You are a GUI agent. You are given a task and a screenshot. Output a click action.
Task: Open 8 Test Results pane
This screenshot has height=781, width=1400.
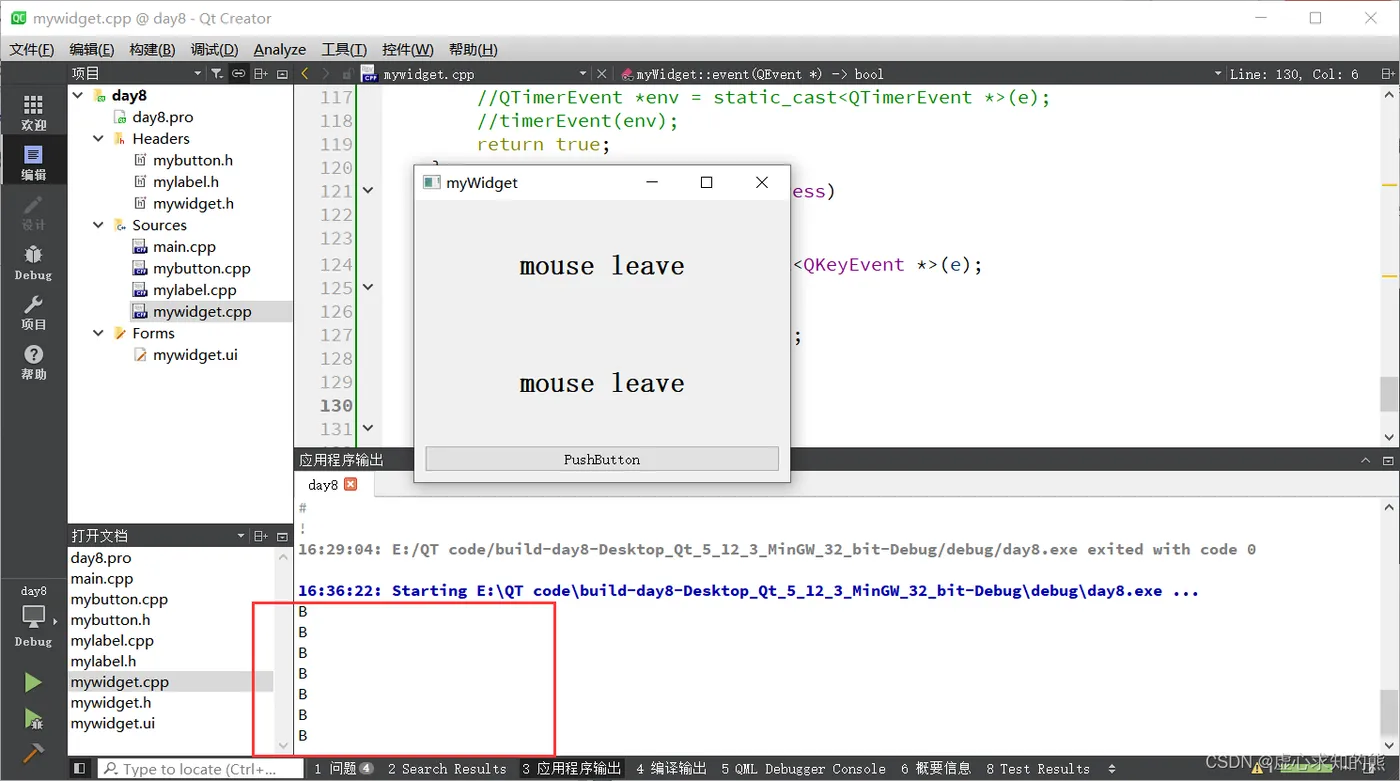1037,768
